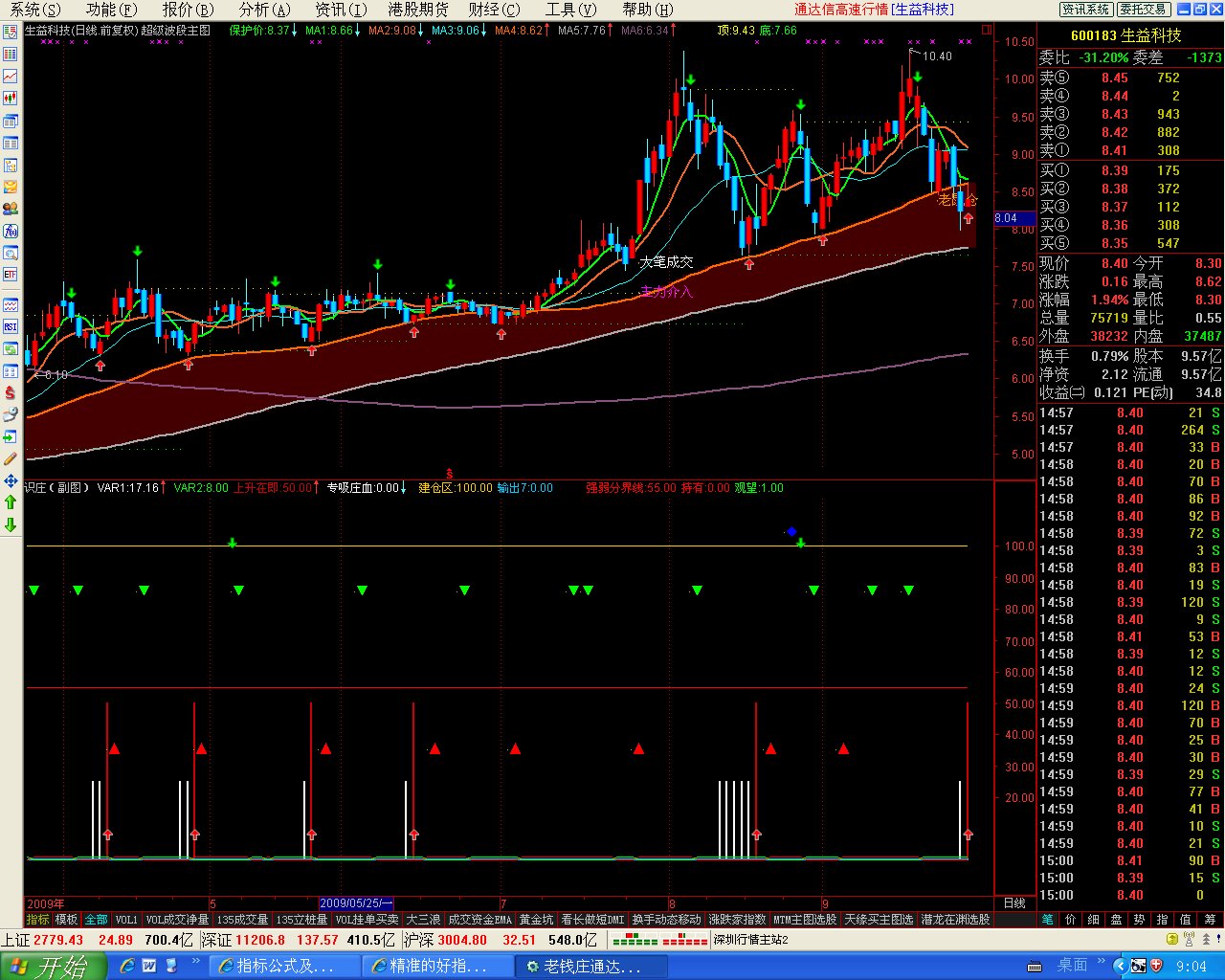Select the candlestick chart icon in left toolbar
This screenshot has width=1225, height=980.
pyautogui.click(x=11, y=98)
